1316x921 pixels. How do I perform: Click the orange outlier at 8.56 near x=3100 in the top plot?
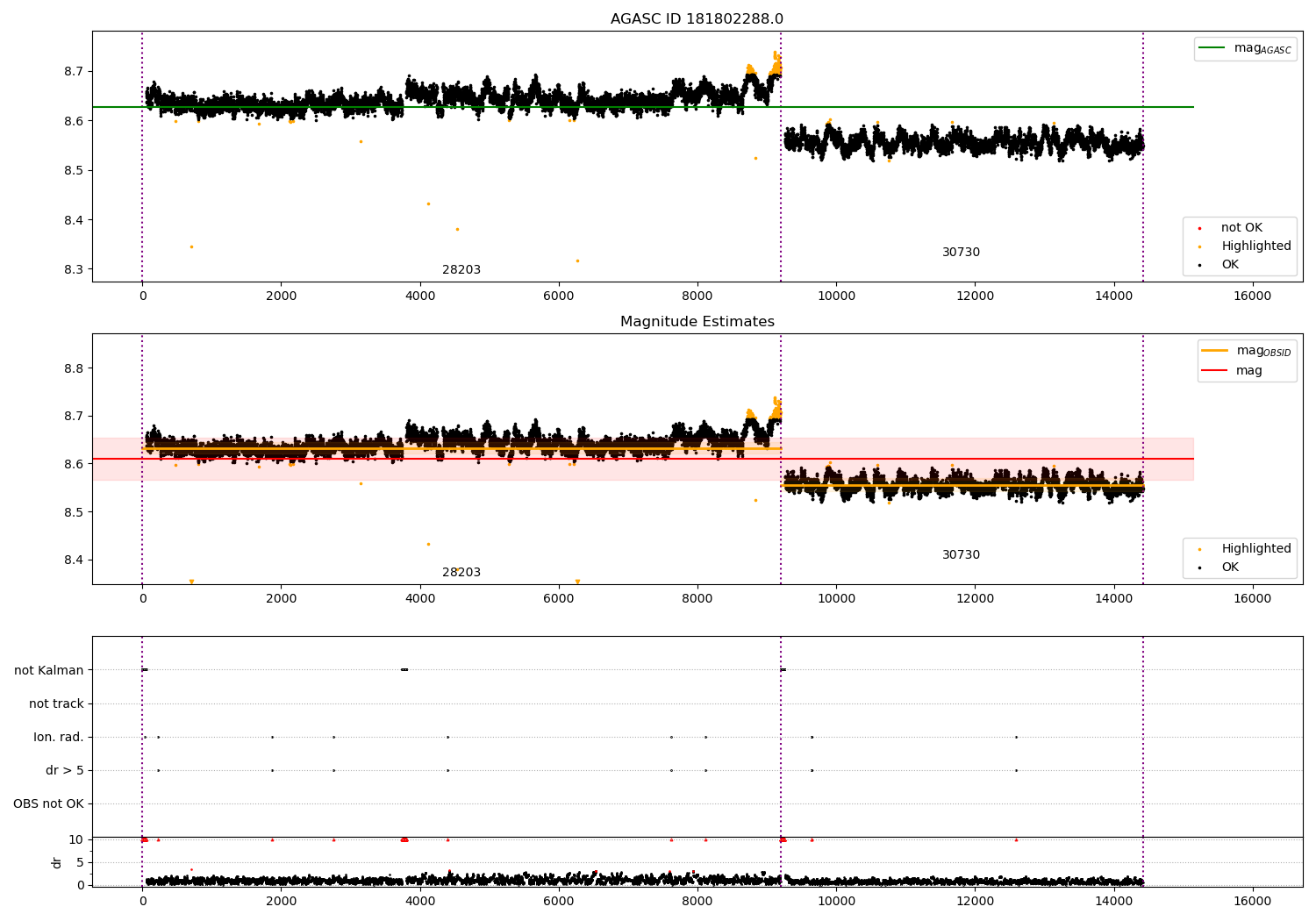(361, 141)
